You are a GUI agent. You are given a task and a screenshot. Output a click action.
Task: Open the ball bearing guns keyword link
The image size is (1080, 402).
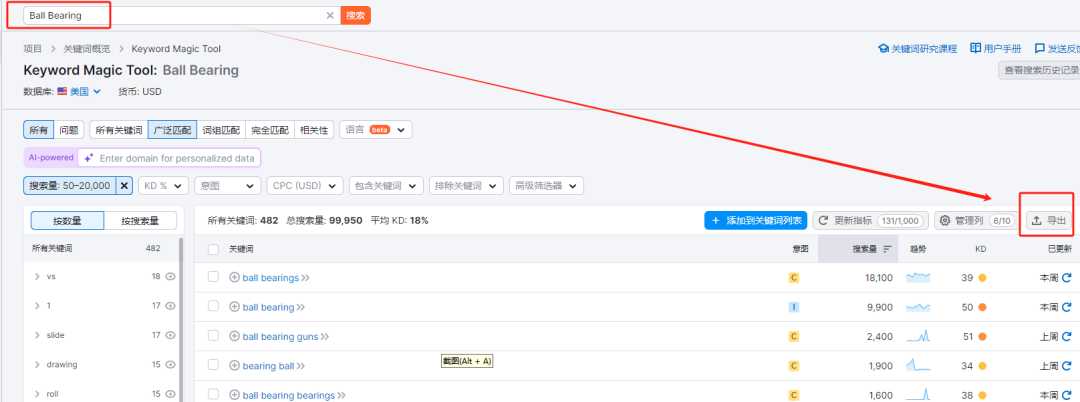pos(280,337)
